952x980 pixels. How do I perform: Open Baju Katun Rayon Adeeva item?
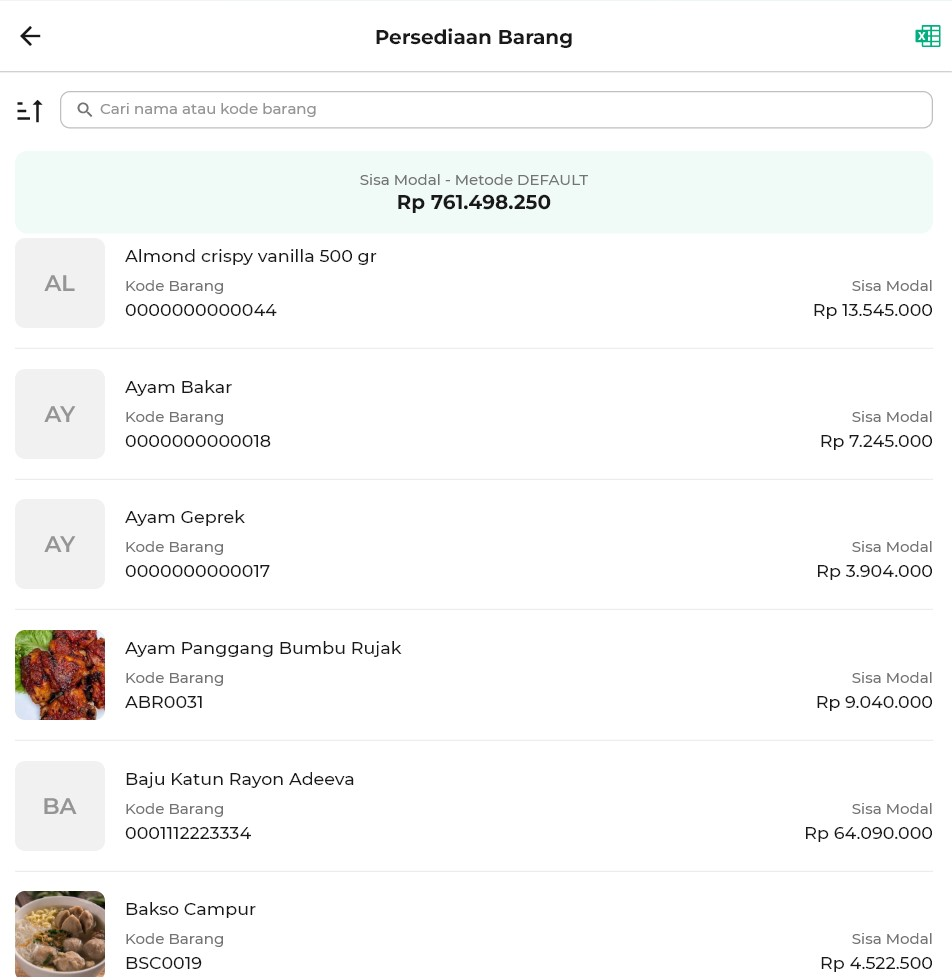[240, 779]
